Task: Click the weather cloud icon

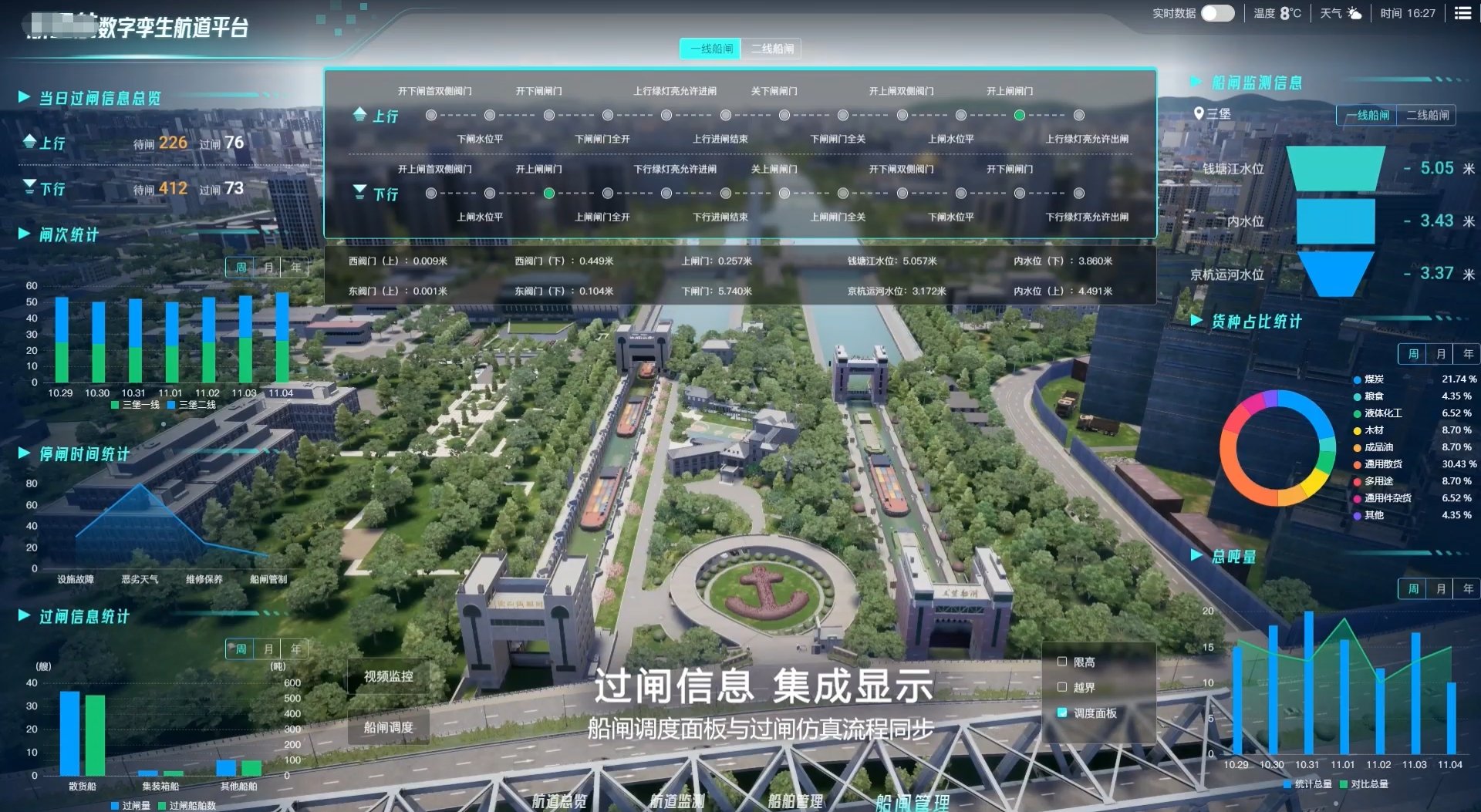Action: coord(1354,13)
